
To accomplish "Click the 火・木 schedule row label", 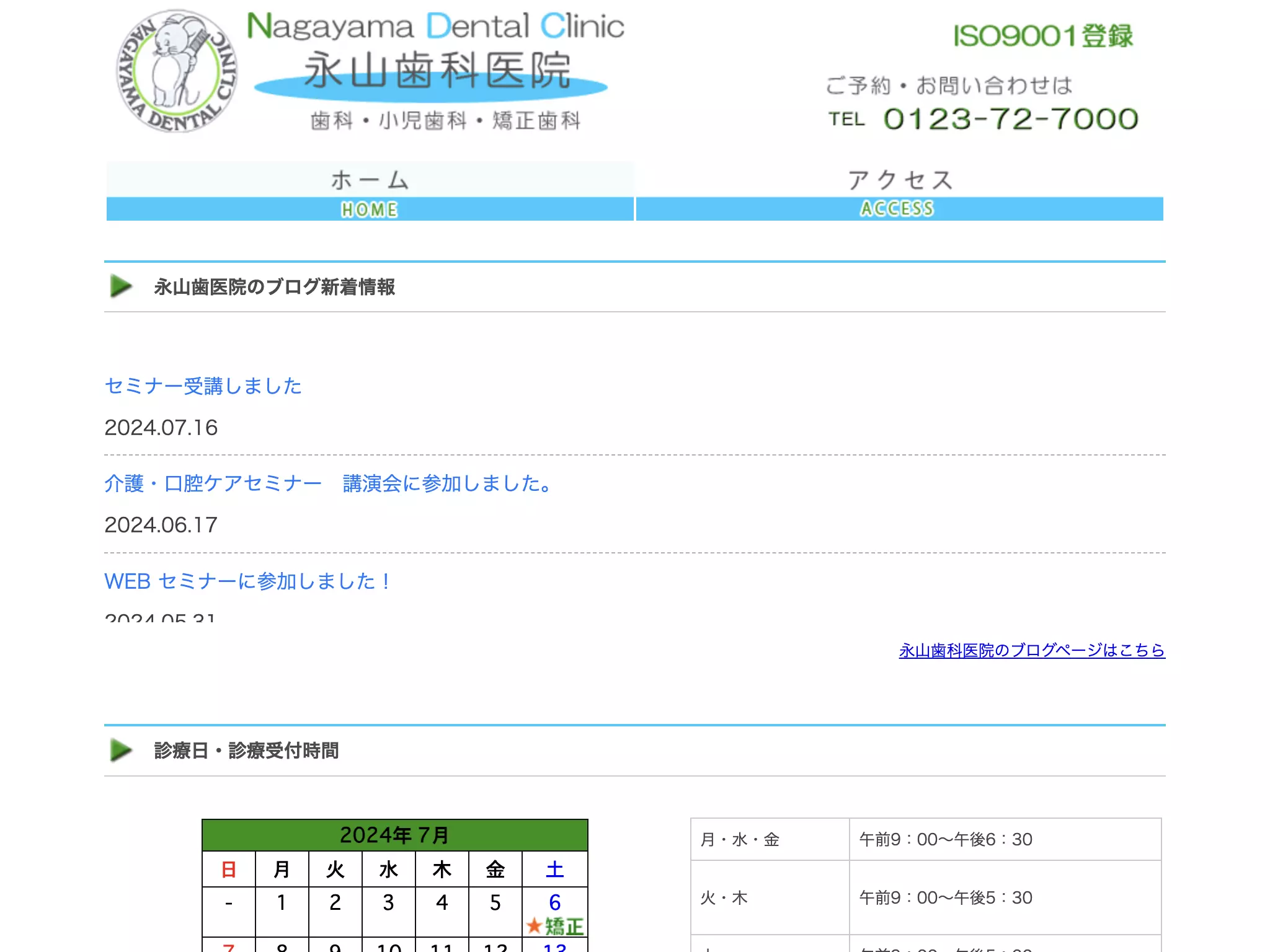I will tap(724, 897).
